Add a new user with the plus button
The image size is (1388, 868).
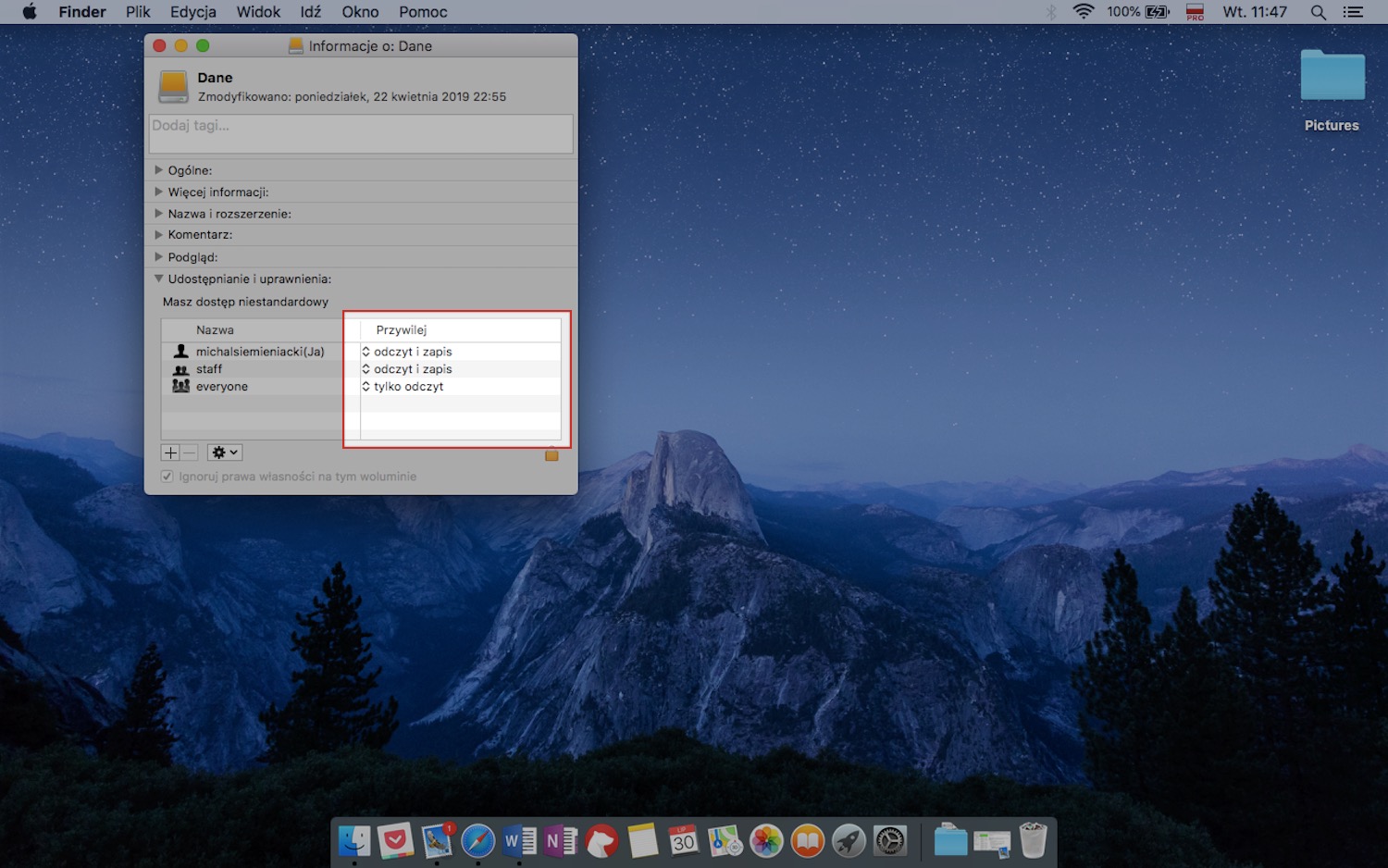pos(169,452)
